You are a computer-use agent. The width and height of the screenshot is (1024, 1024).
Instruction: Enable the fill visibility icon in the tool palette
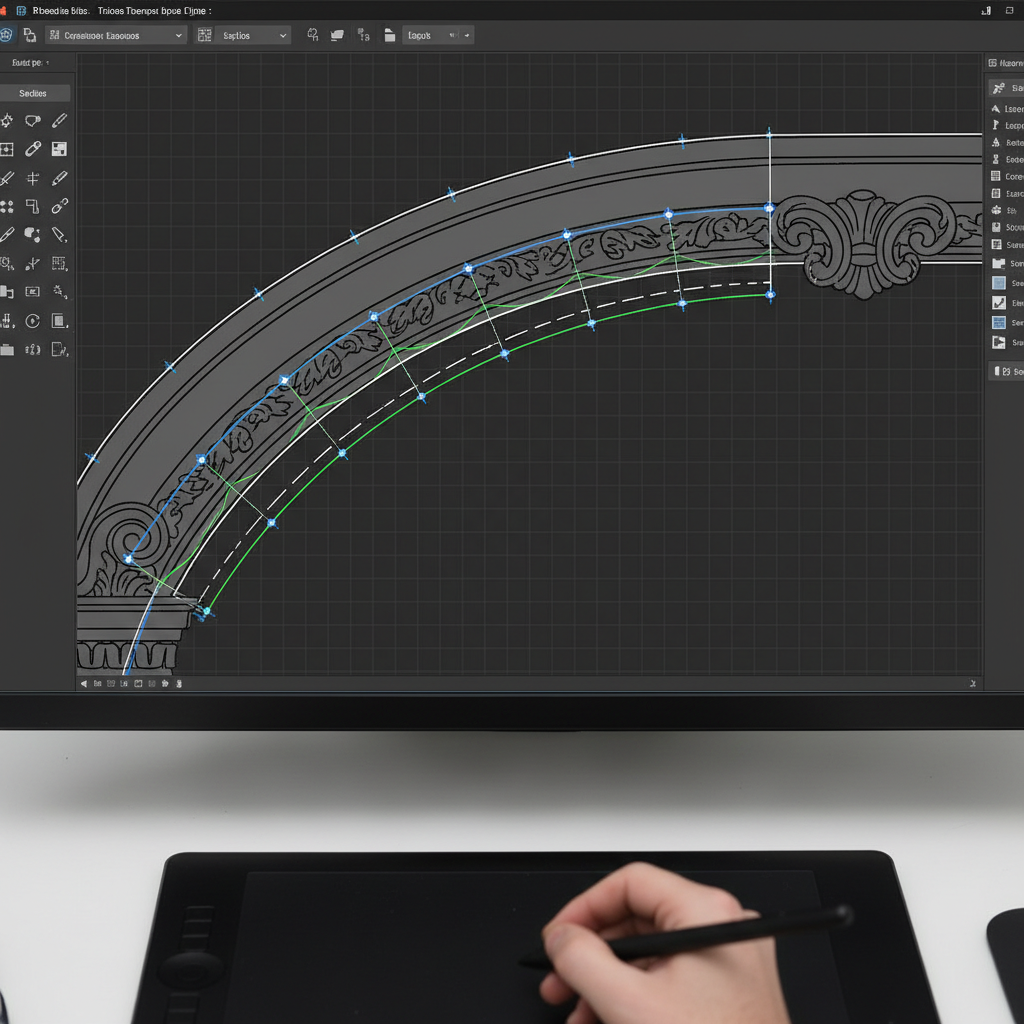click(58, 150)
